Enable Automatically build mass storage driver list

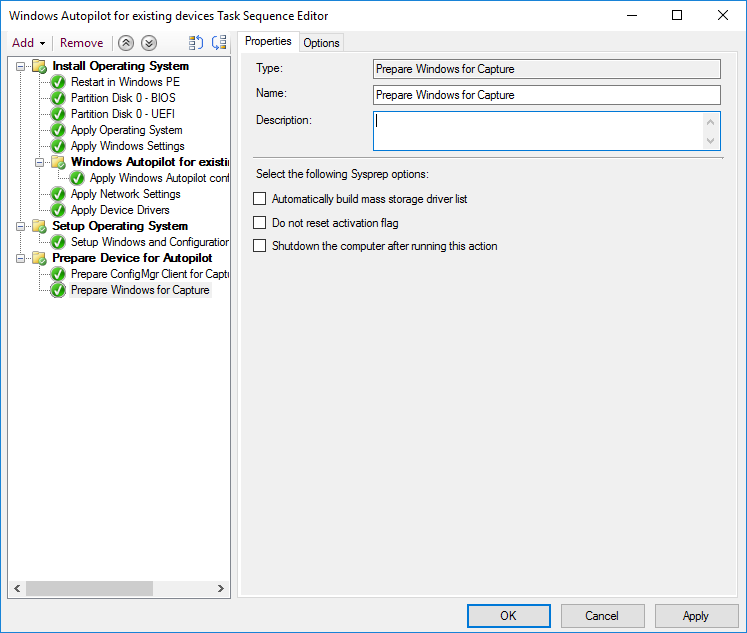(x=259, y=199)
